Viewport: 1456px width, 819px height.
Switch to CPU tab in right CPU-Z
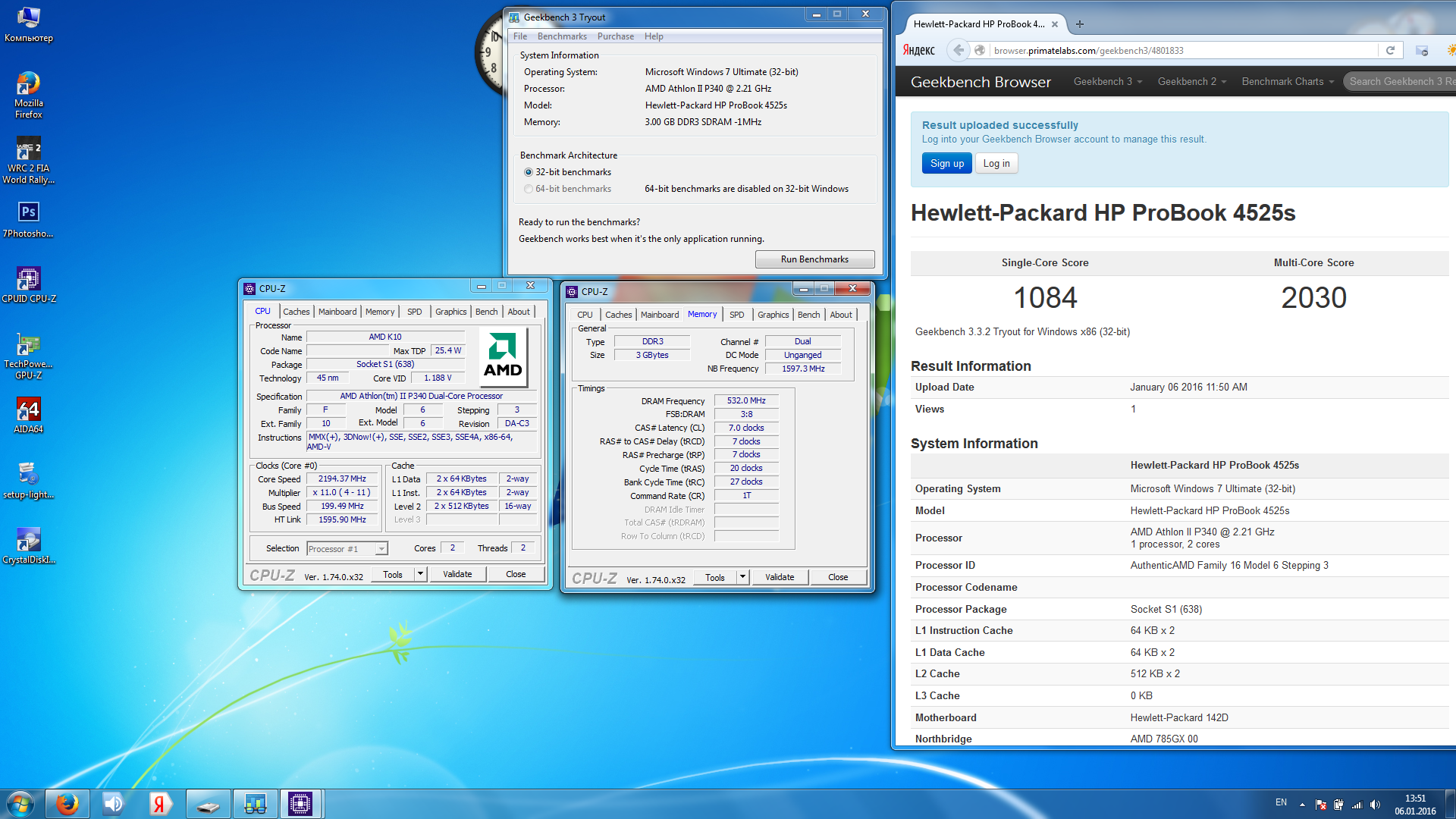point(585,315)
